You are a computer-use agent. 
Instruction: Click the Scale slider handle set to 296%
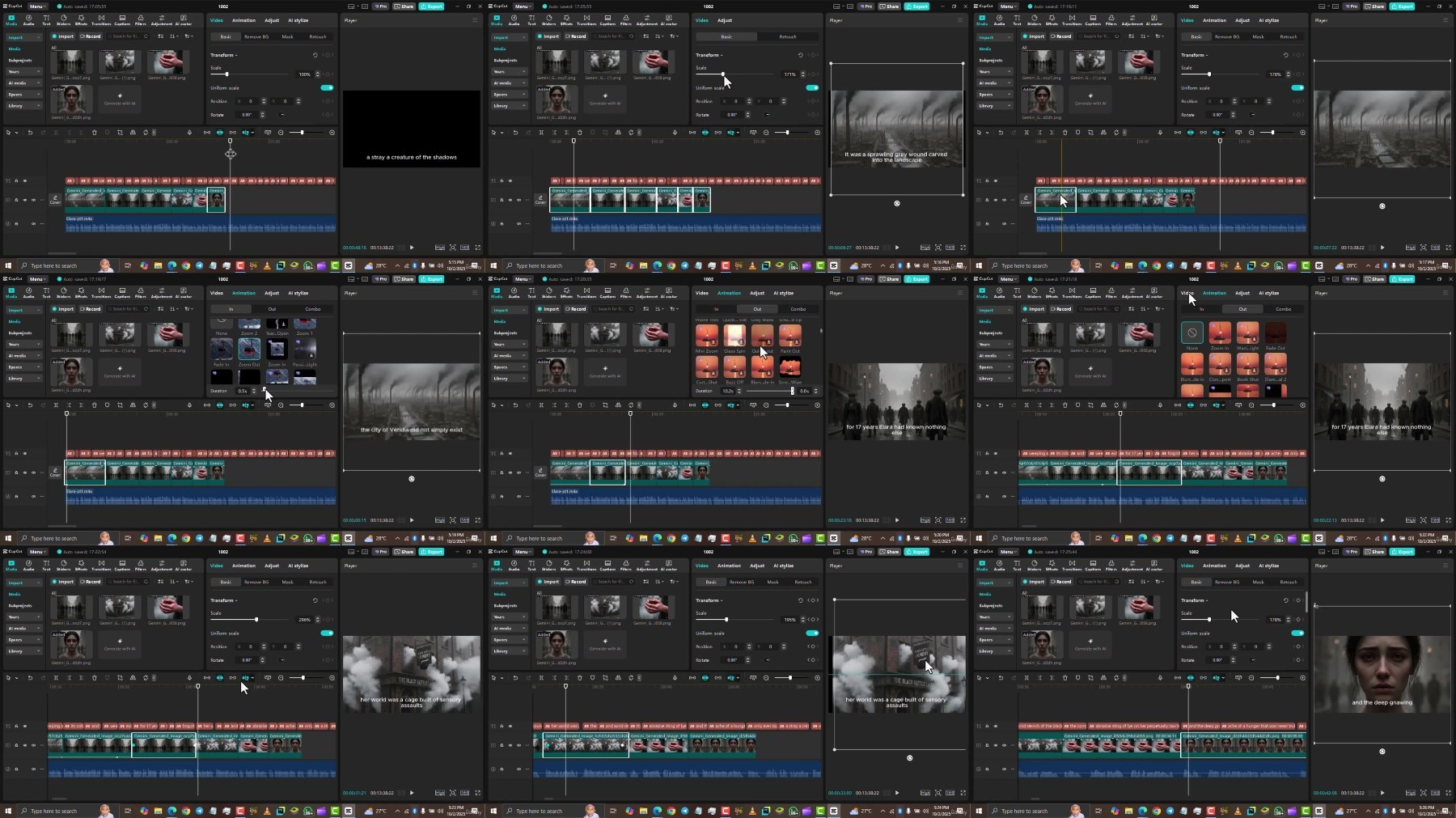point(256,620)
